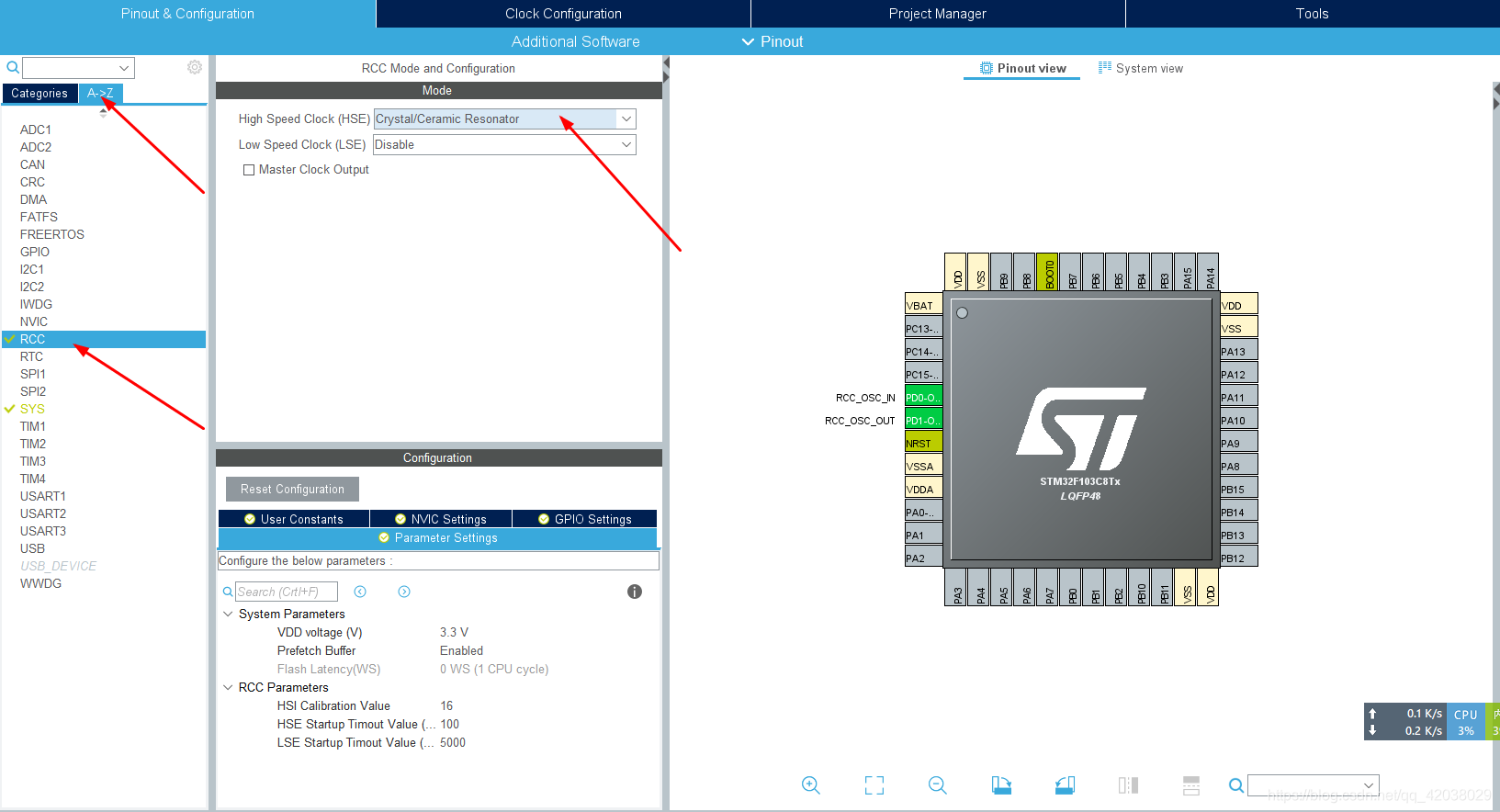Click the NRST pin on chip

pos(923,444)
